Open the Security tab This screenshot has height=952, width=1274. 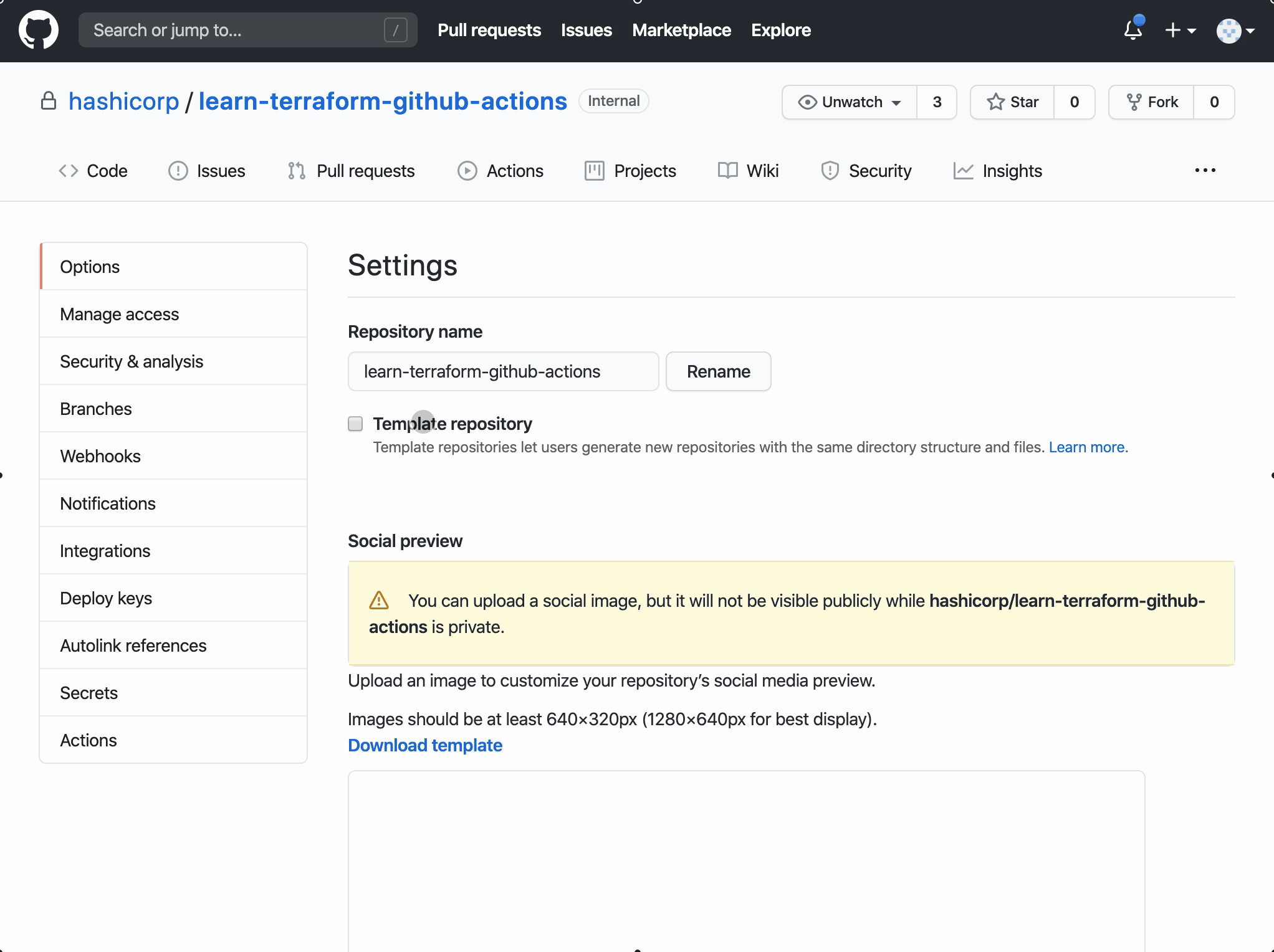point(866,171)
